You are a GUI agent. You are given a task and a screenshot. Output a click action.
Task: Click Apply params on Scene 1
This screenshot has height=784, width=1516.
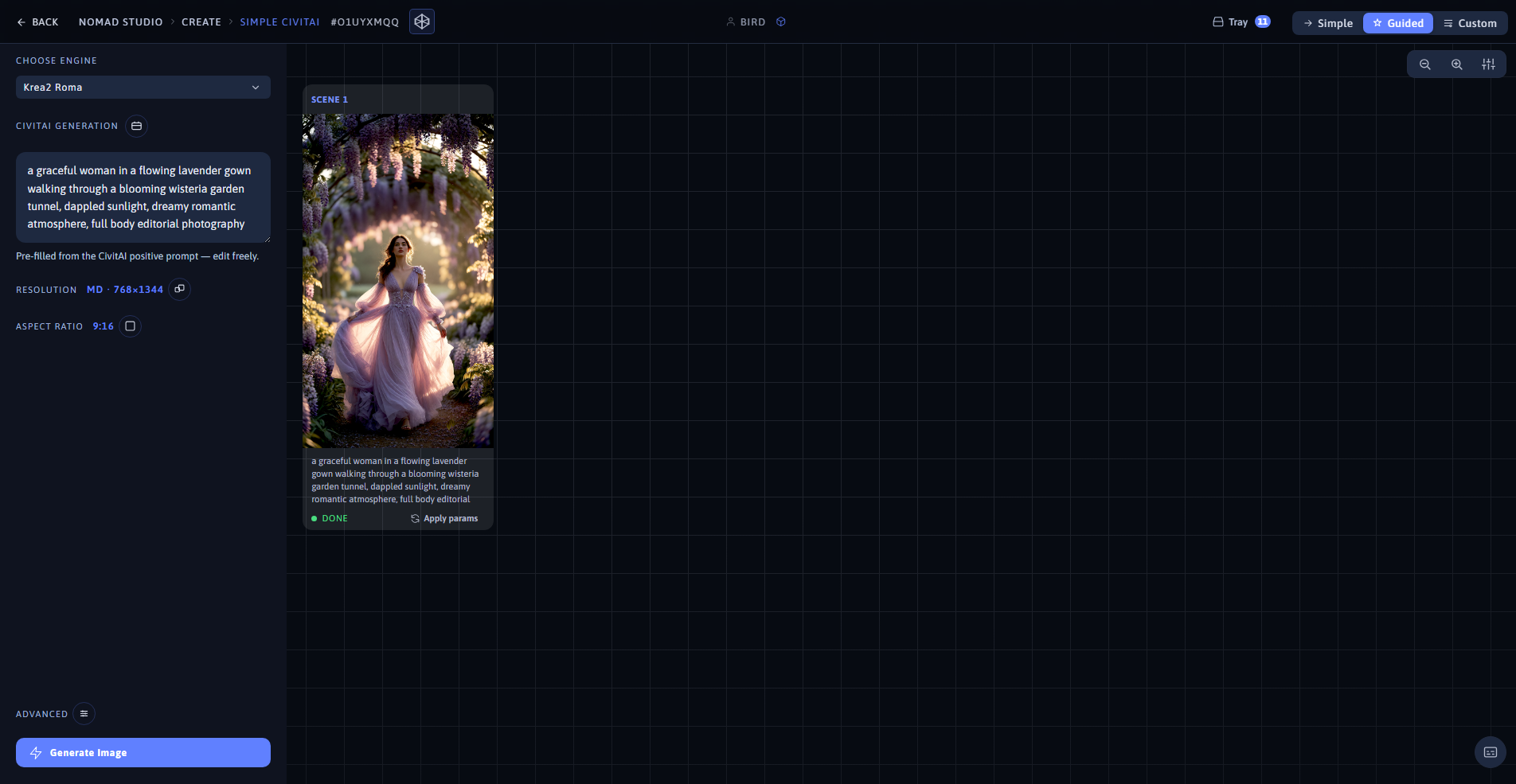point(444,518)
